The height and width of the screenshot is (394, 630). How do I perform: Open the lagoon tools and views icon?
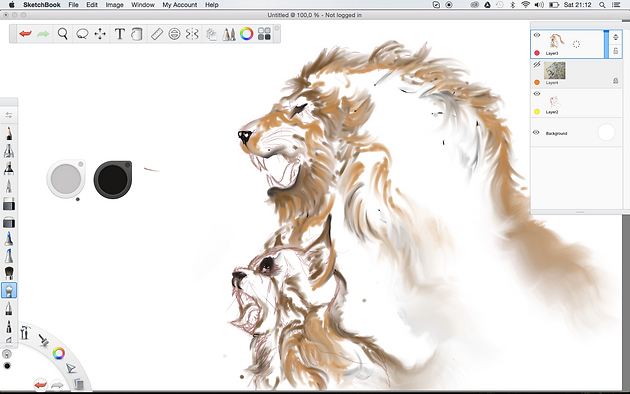point(25,332)
